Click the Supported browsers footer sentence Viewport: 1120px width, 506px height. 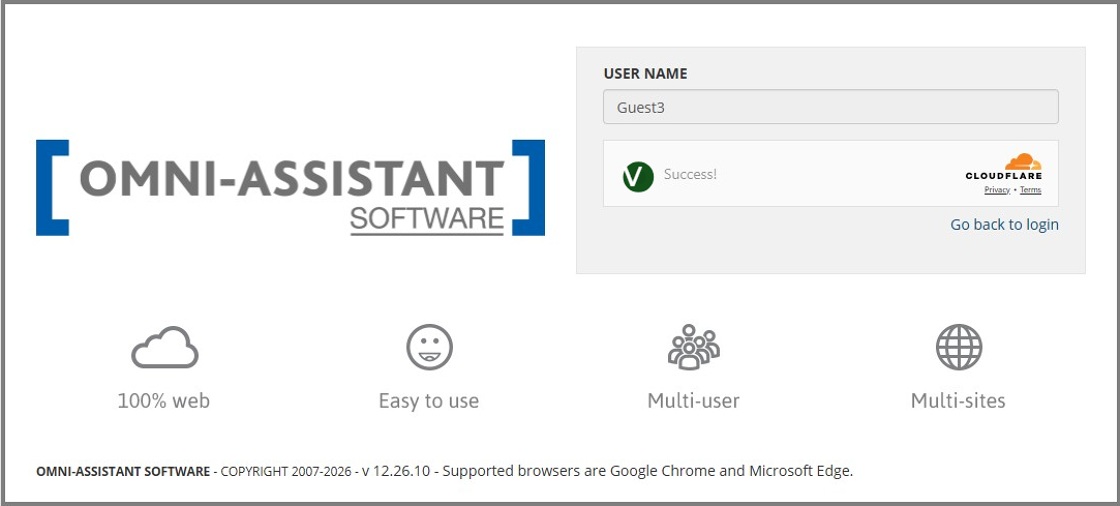click(648, 472)
